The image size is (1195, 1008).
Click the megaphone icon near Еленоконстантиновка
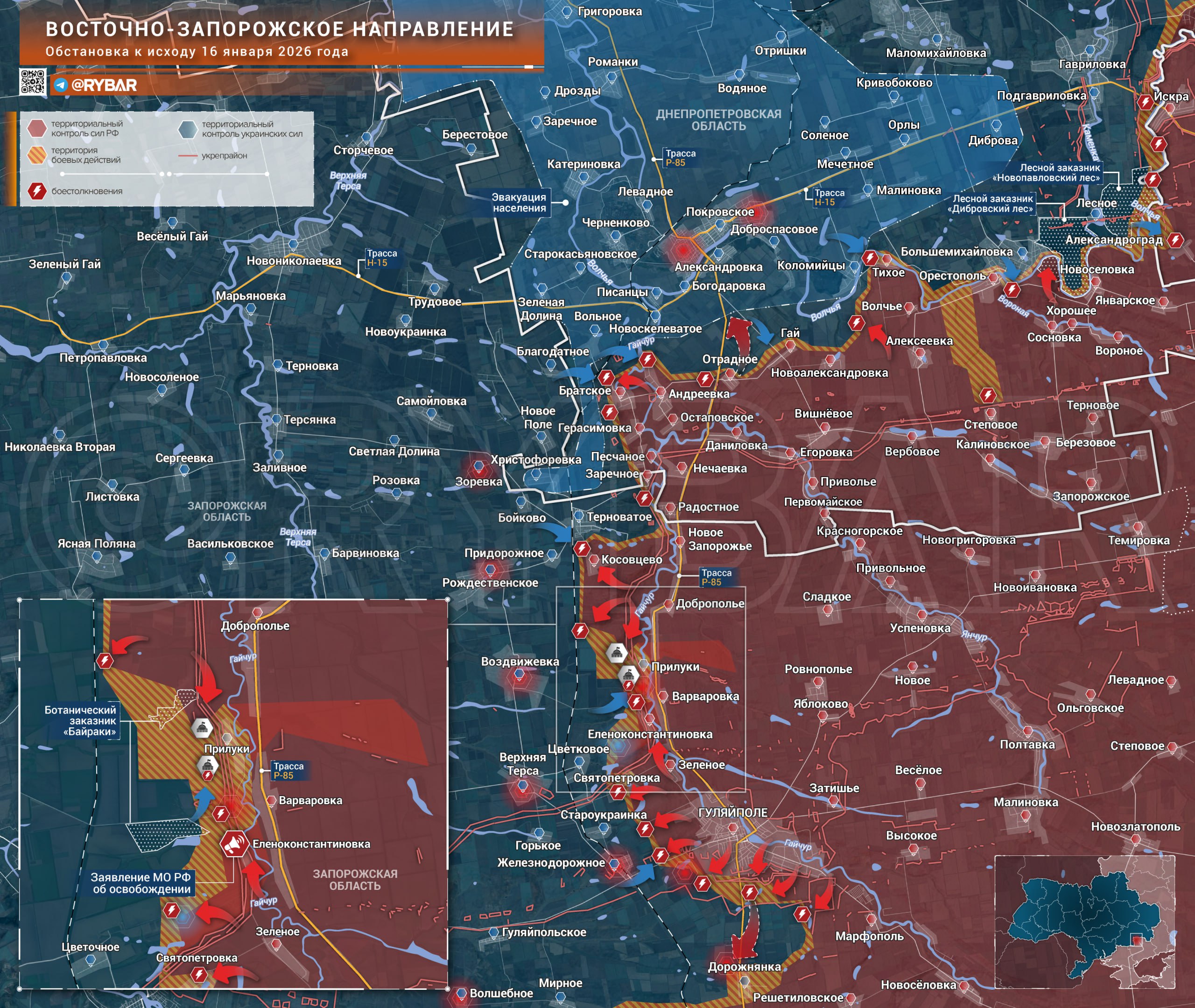234,844
